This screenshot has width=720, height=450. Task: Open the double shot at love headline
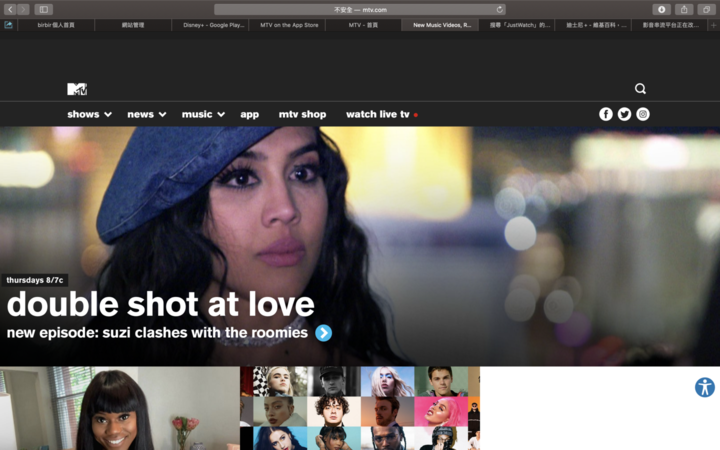point(161,304)
